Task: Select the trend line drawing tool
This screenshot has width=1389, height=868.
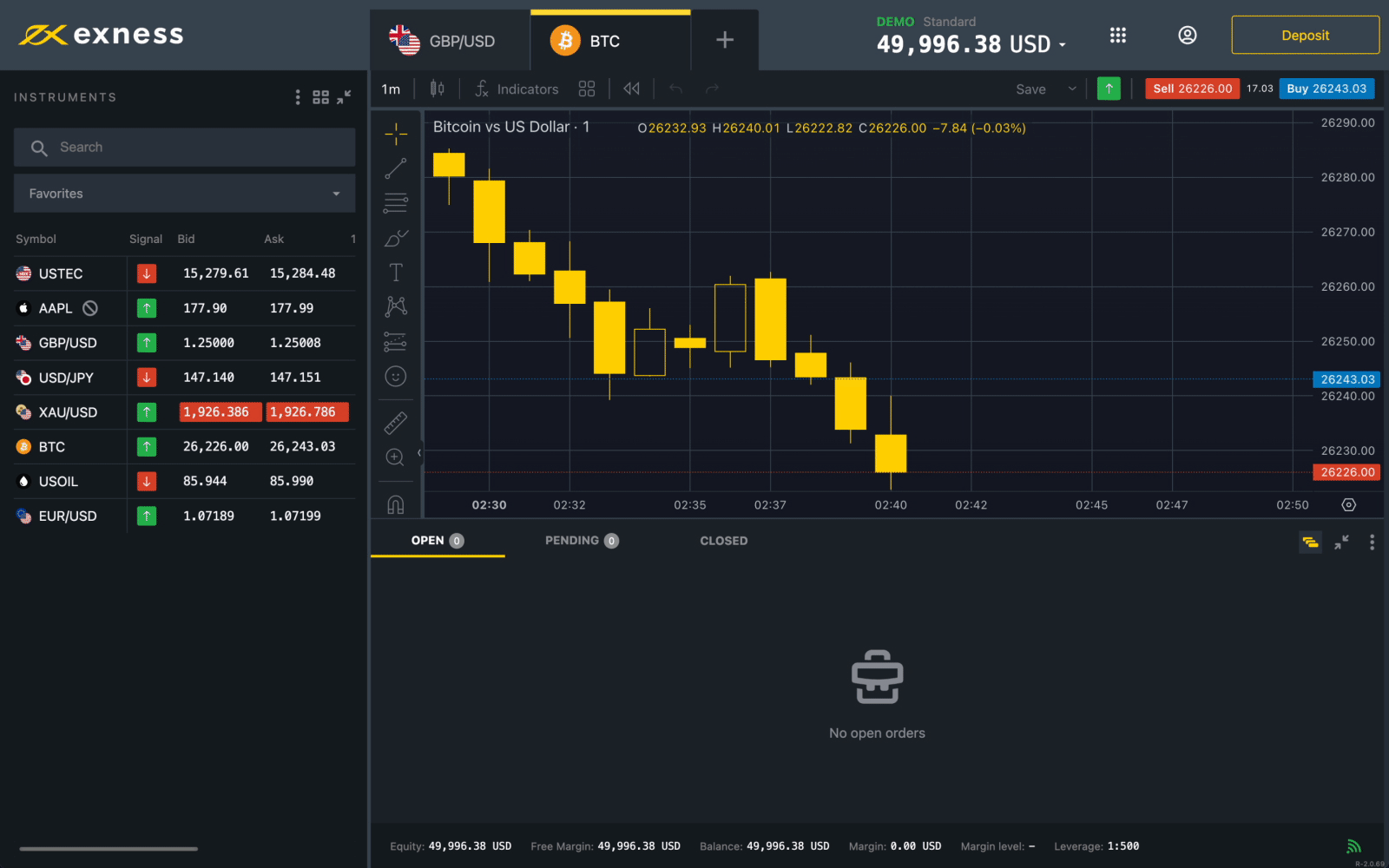Action: click(x=396, y=168)
